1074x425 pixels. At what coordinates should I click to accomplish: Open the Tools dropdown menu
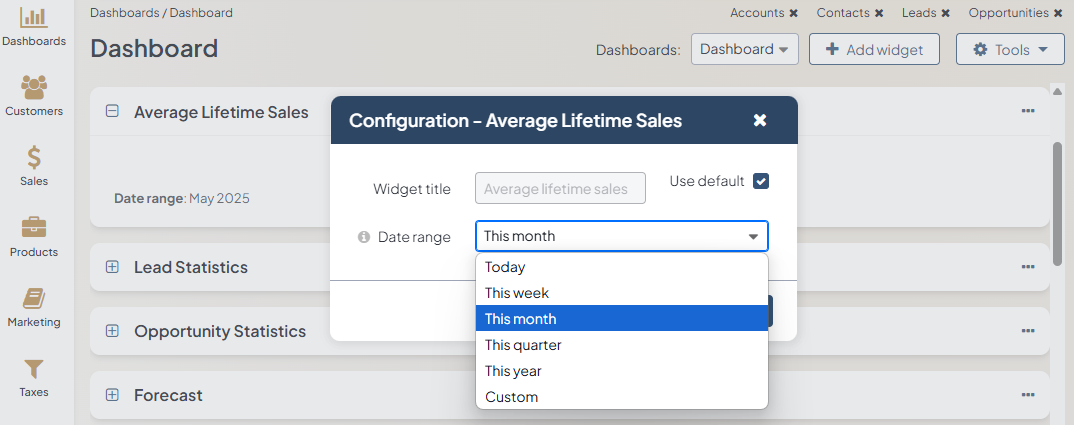click(x=1010, y=49)
